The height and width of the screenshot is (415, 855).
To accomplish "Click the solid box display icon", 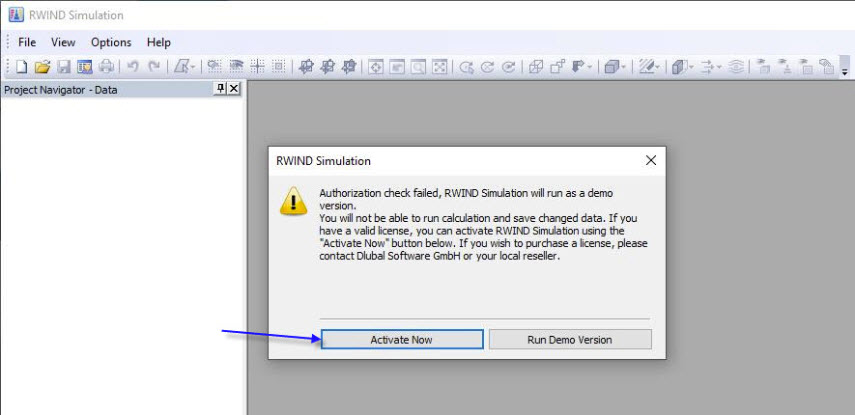I will [611, 67].
